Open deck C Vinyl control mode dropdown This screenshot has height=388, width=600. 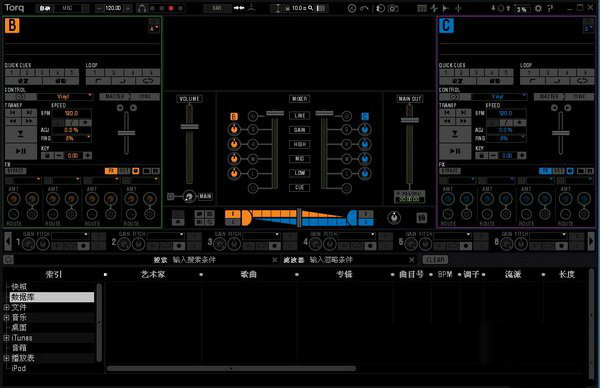click(499, 96)
